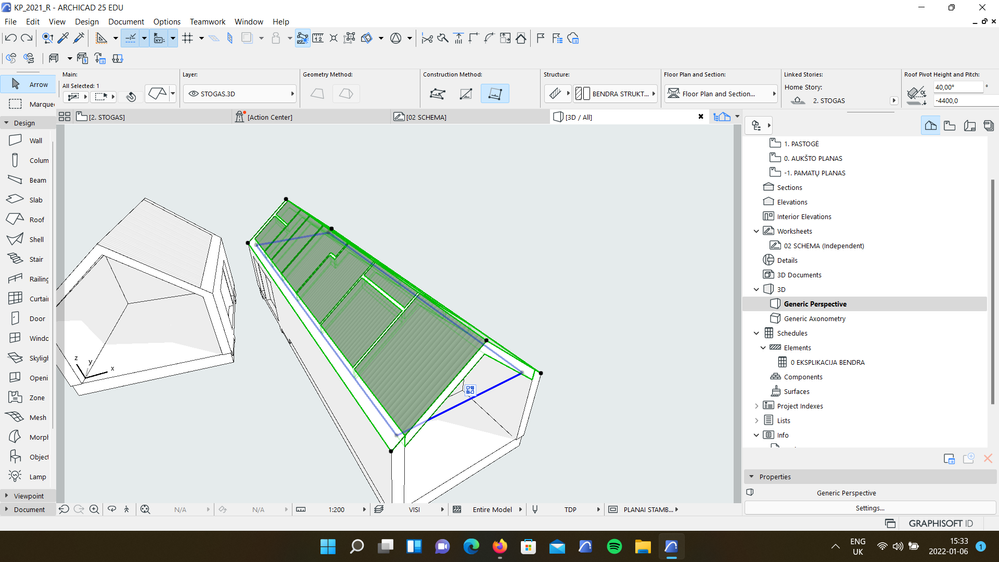Click the Settings... button in Properties
The width and height of the screenshot is (999, 562).
tap(869, 508)
